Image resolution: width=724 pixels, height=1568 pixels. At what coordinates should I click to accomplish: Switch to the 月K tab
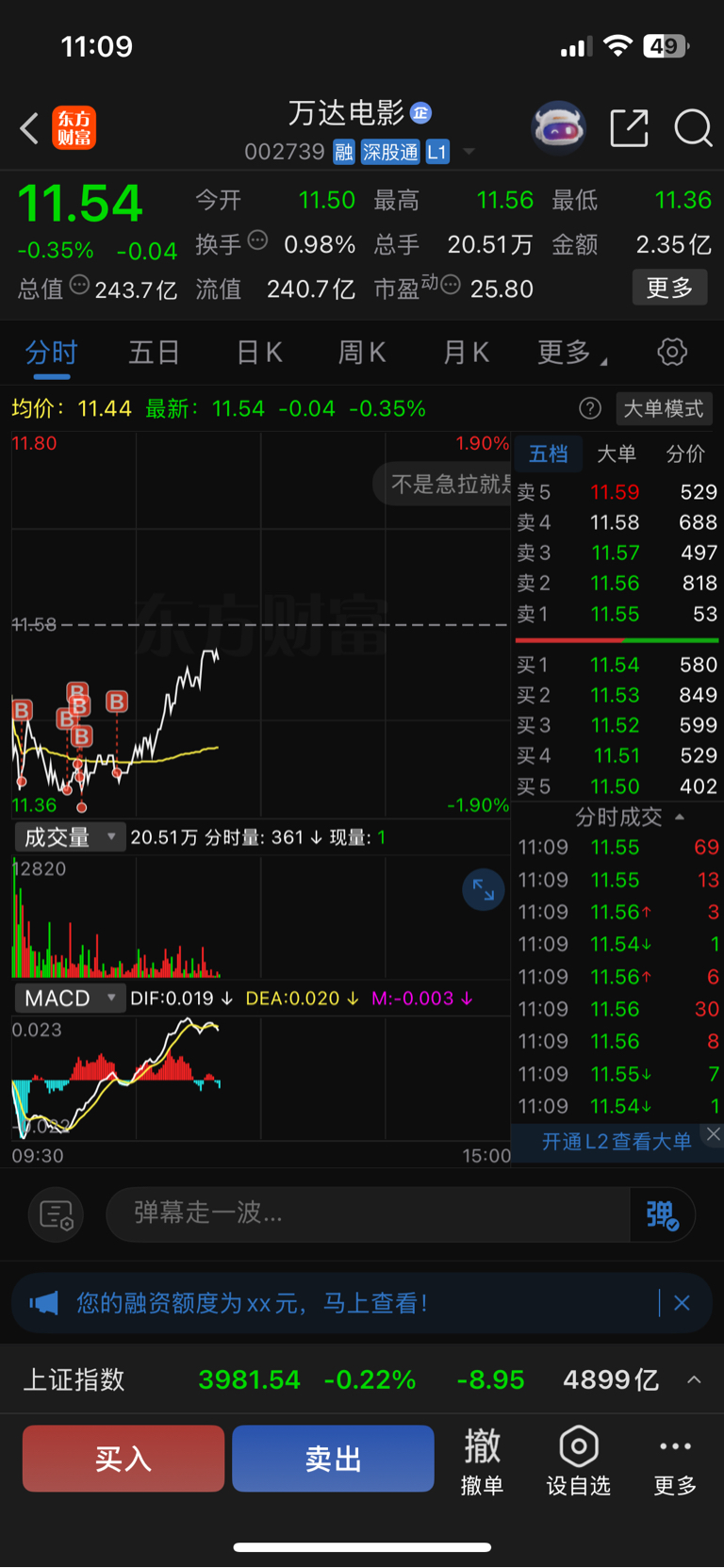(x=466, y=353)
